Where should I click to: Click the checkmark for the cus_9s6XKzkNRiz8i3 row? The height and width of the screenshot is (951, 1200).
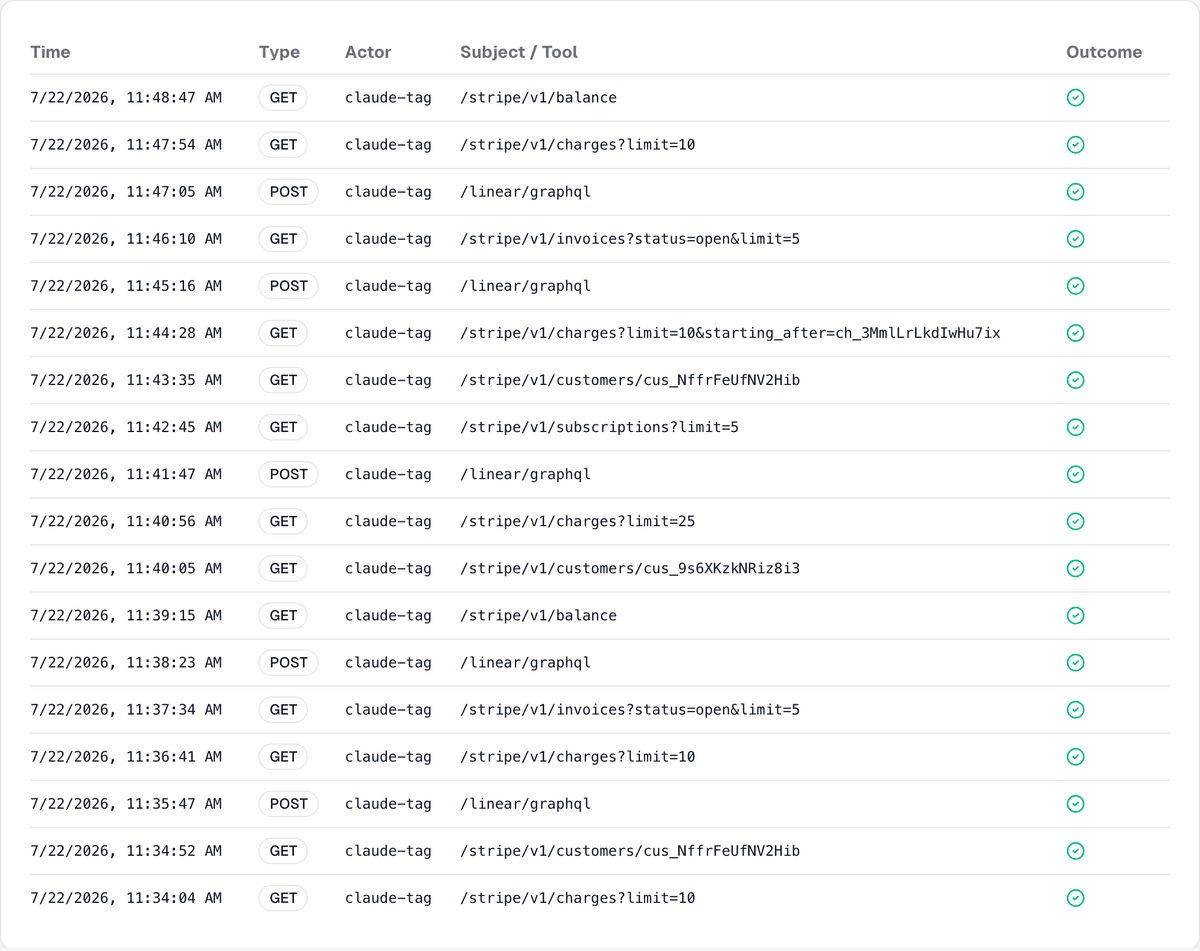pos(1076,568)
